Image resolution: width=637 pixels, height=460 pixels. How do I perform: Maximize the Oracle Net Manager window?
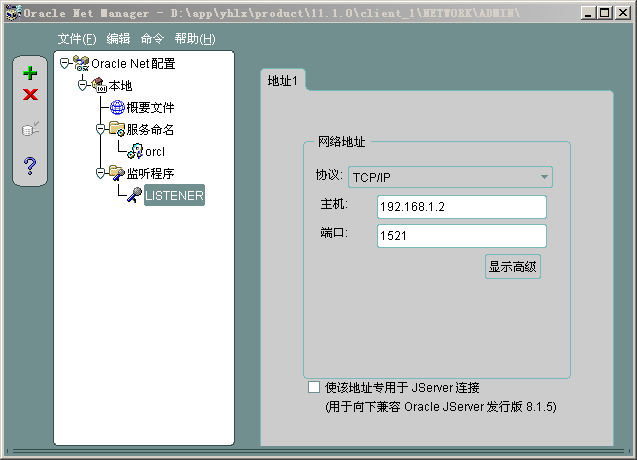[605, 13]
